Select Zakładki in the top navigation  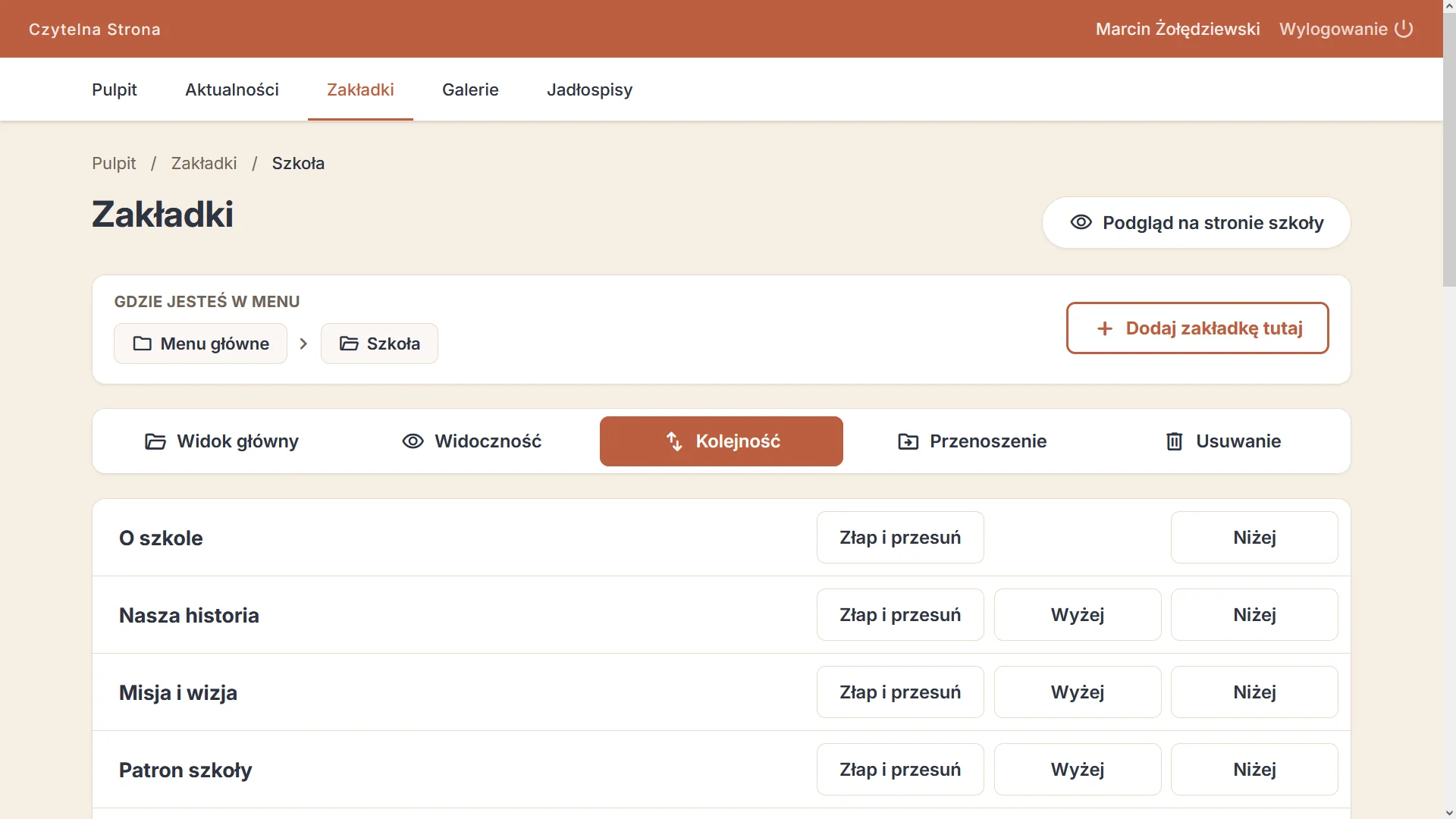pyautogui.click(x=360, y=89)
